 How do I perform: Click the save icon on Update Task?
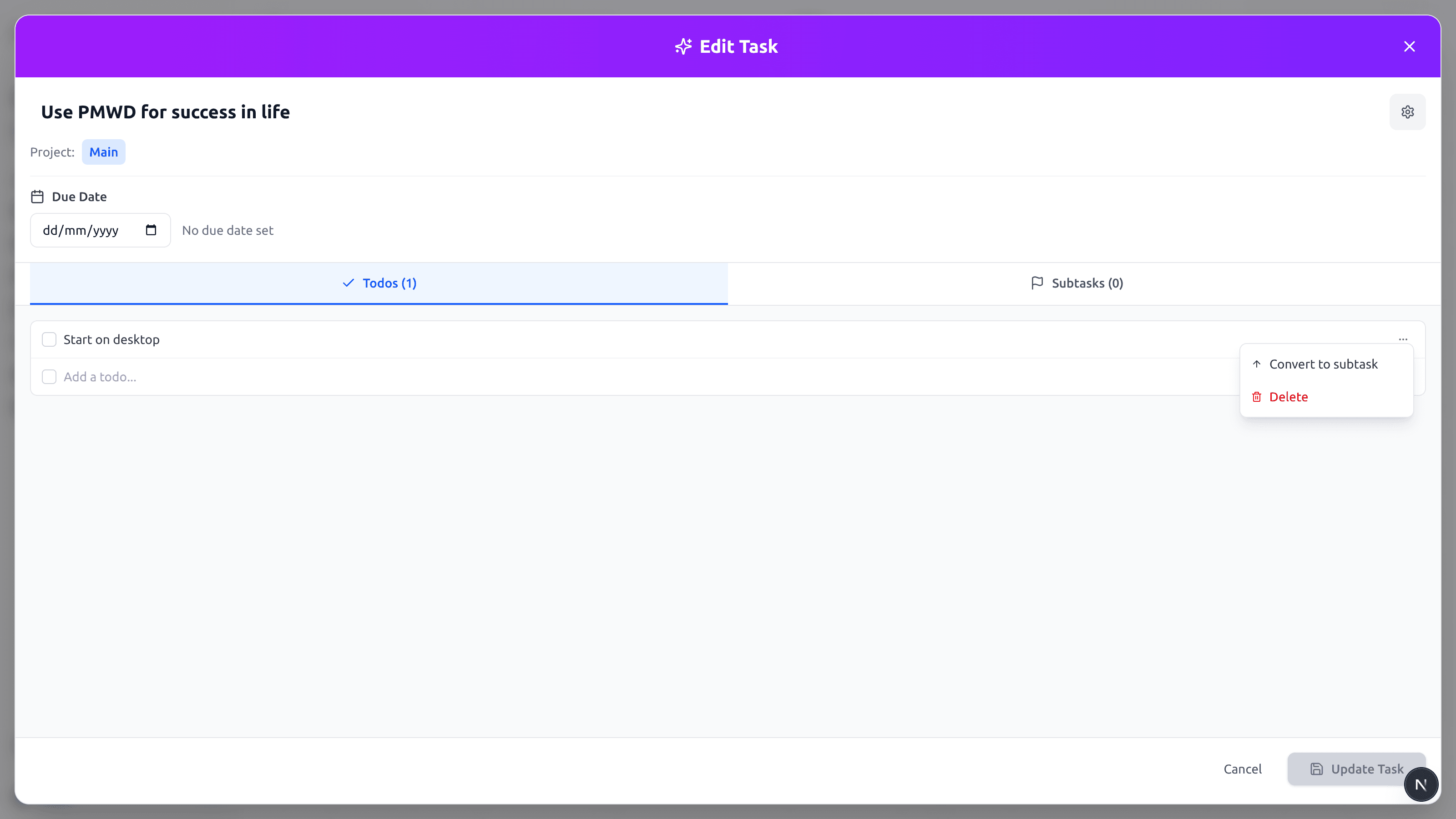coord(1316,768)
